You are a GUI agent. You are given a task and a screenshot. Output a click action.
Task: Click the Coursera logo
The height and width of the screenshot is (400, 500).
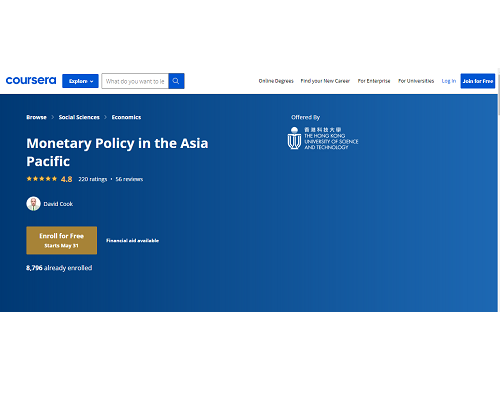[x=31, y=81]
